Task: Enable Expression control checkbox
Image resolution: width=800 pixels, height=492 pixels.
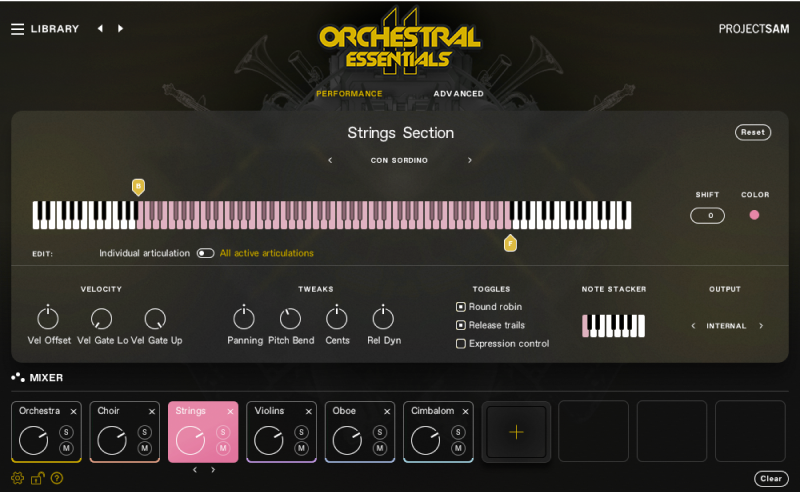Action: click(460, 344)
